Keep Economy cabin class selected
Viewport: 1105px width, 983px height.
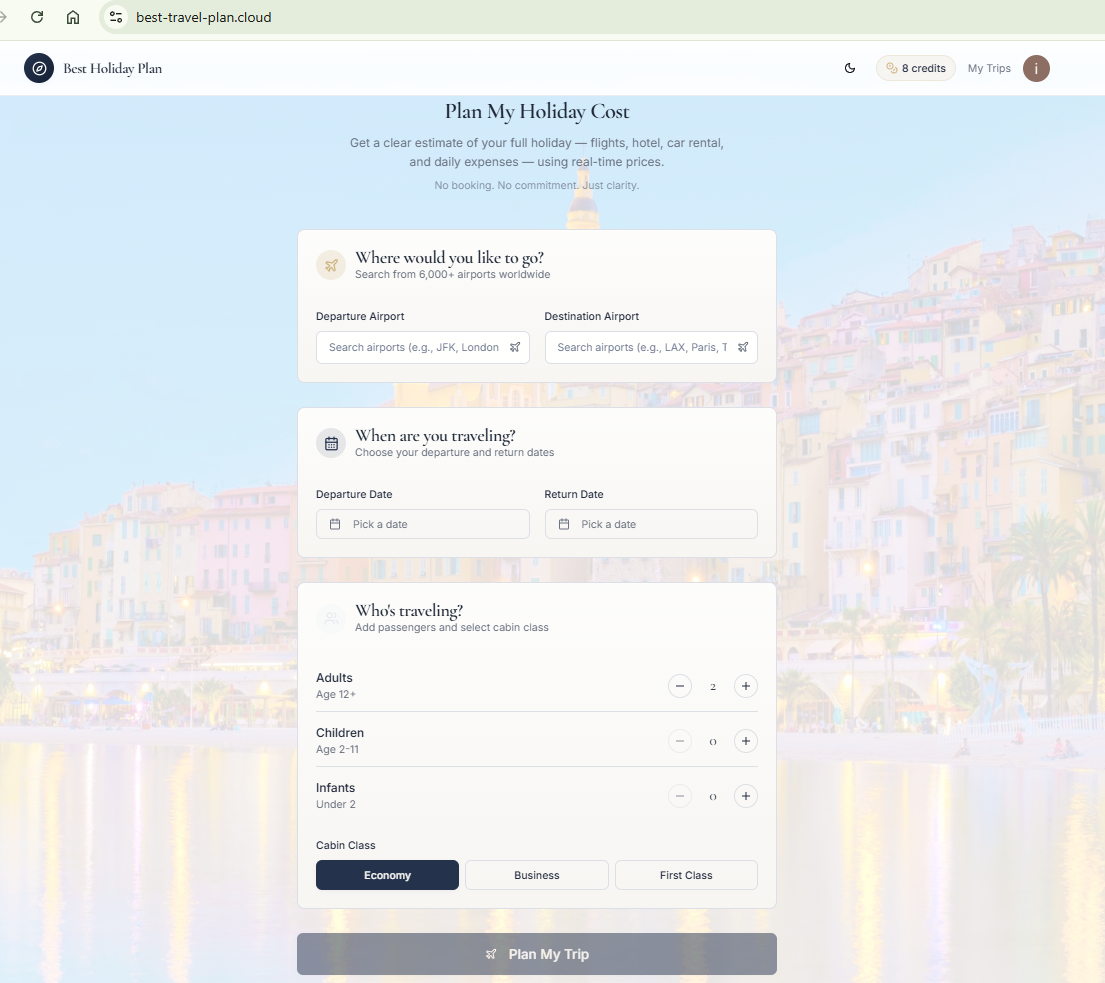click(387, 874)
